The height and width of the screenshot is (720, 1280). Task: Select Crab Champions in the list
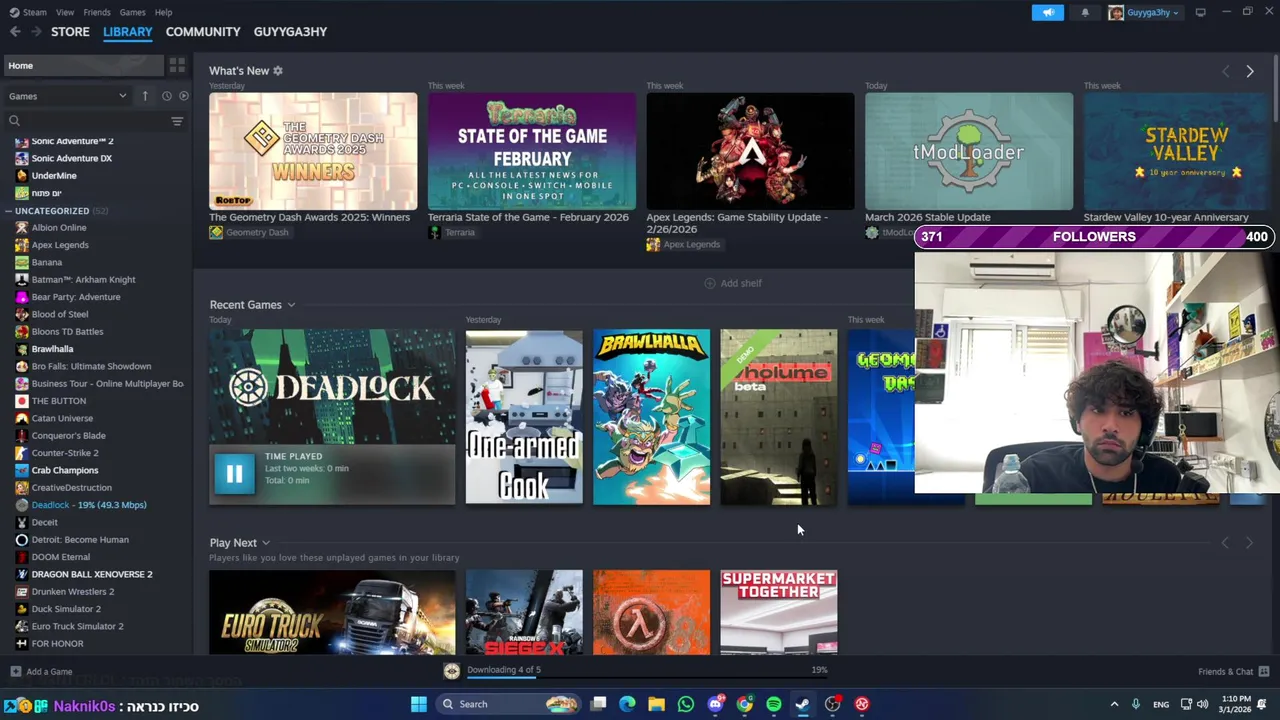[65, 470]
